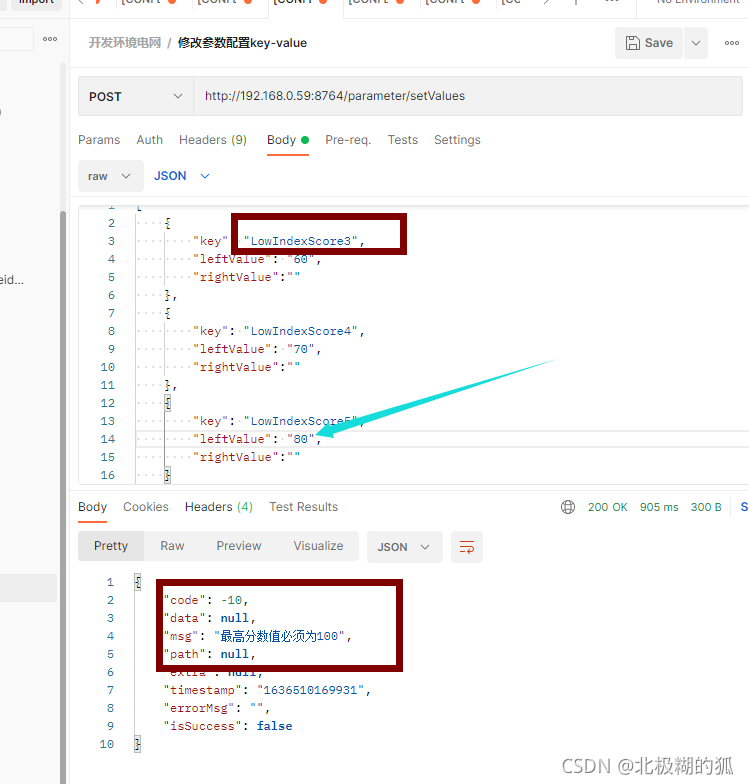This screenshot has width=749, height=784.
Task: Click the globe network info icon
Action: [568, 507]
